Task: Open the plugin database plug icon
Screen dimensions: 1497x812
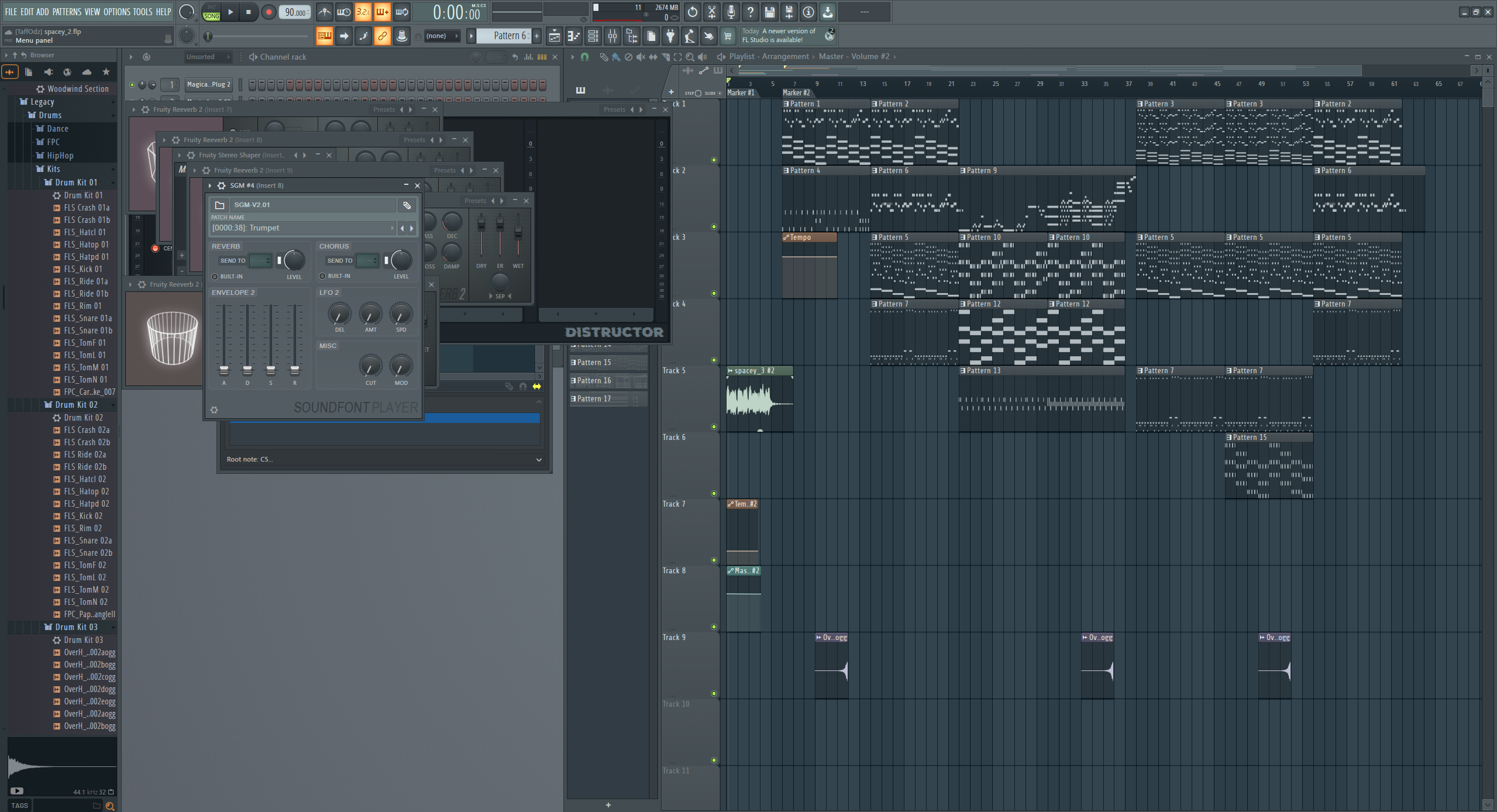Action: (x=670, y=36)
